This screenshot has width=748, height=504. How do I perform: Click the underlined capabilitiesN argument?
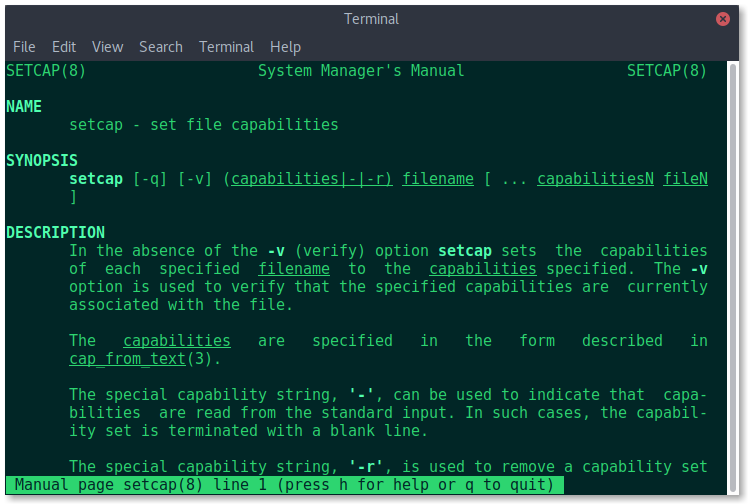[x=595, y=178]
